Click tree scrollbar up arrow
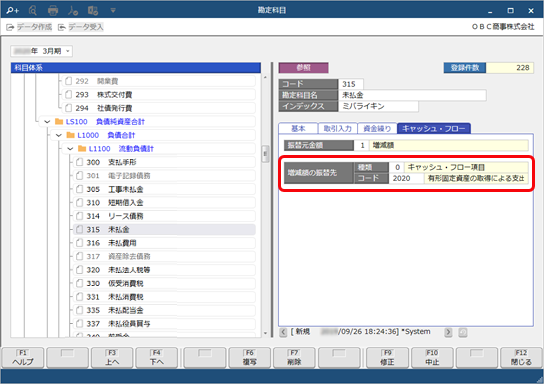 265,77
